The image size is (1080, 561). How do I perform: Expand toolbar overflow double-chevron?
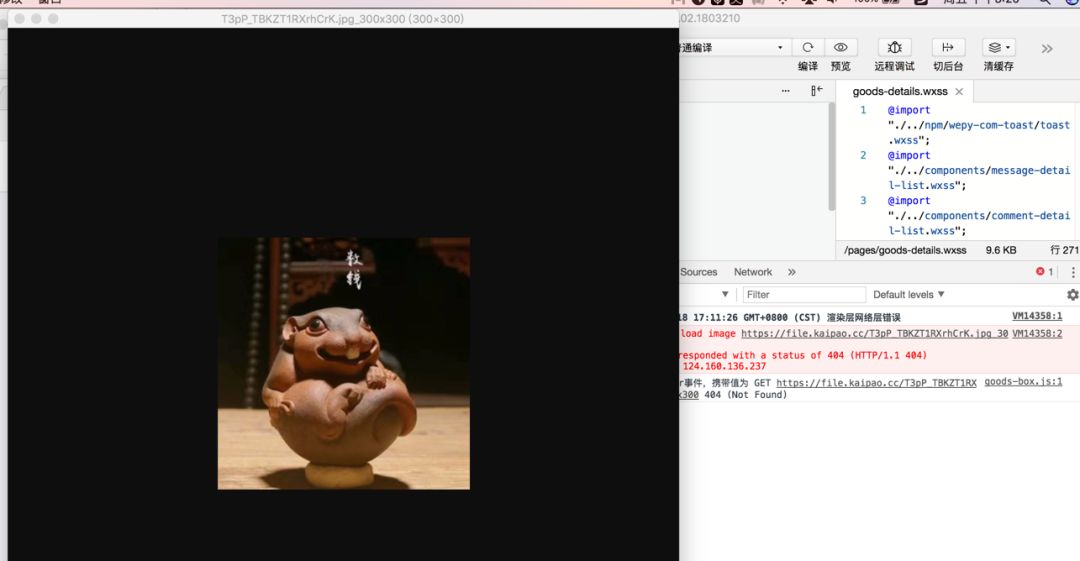point(1047,48)
